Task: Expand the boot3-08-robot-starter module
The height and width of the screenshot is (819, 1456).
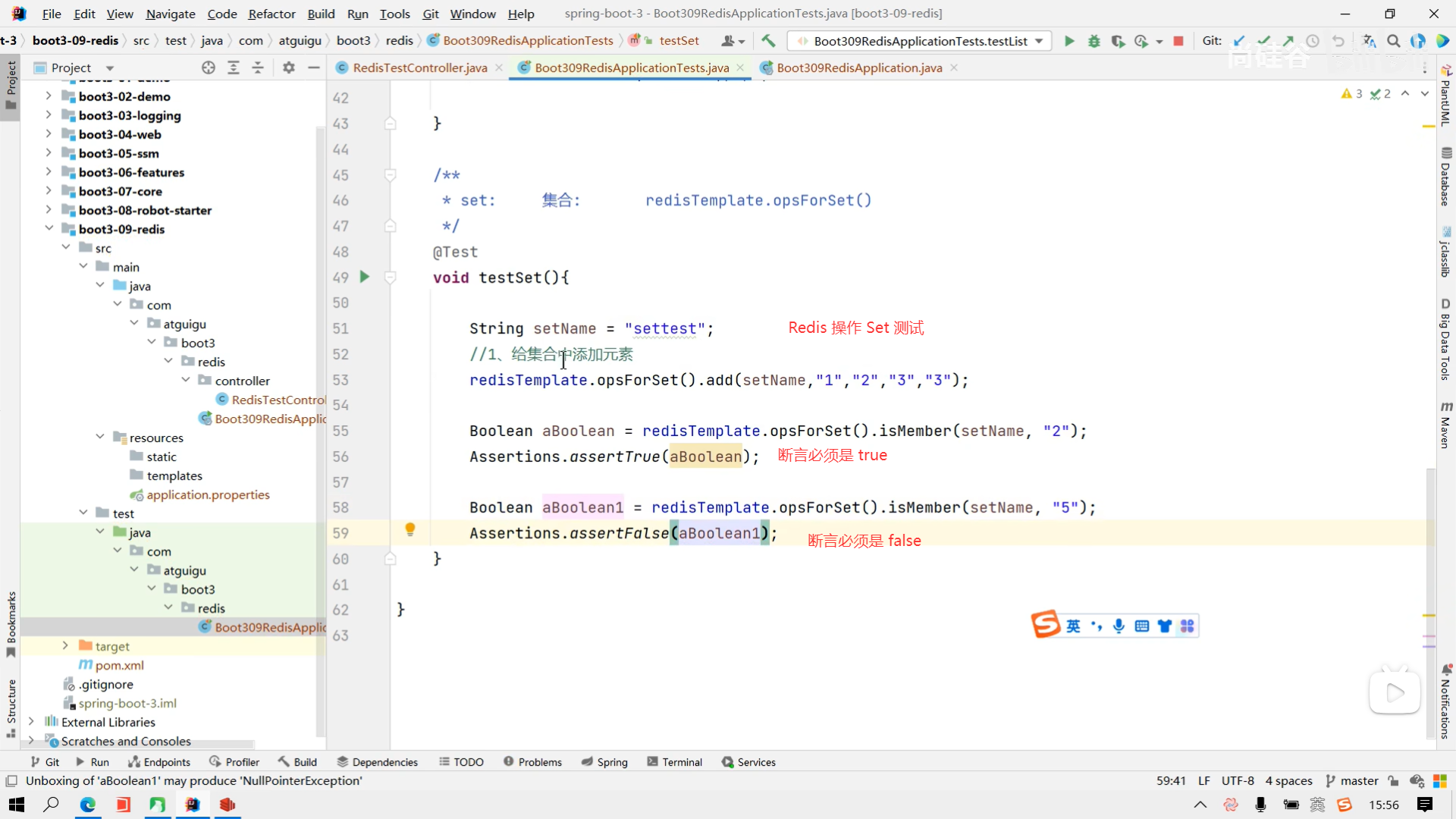Action: (49, 210)
